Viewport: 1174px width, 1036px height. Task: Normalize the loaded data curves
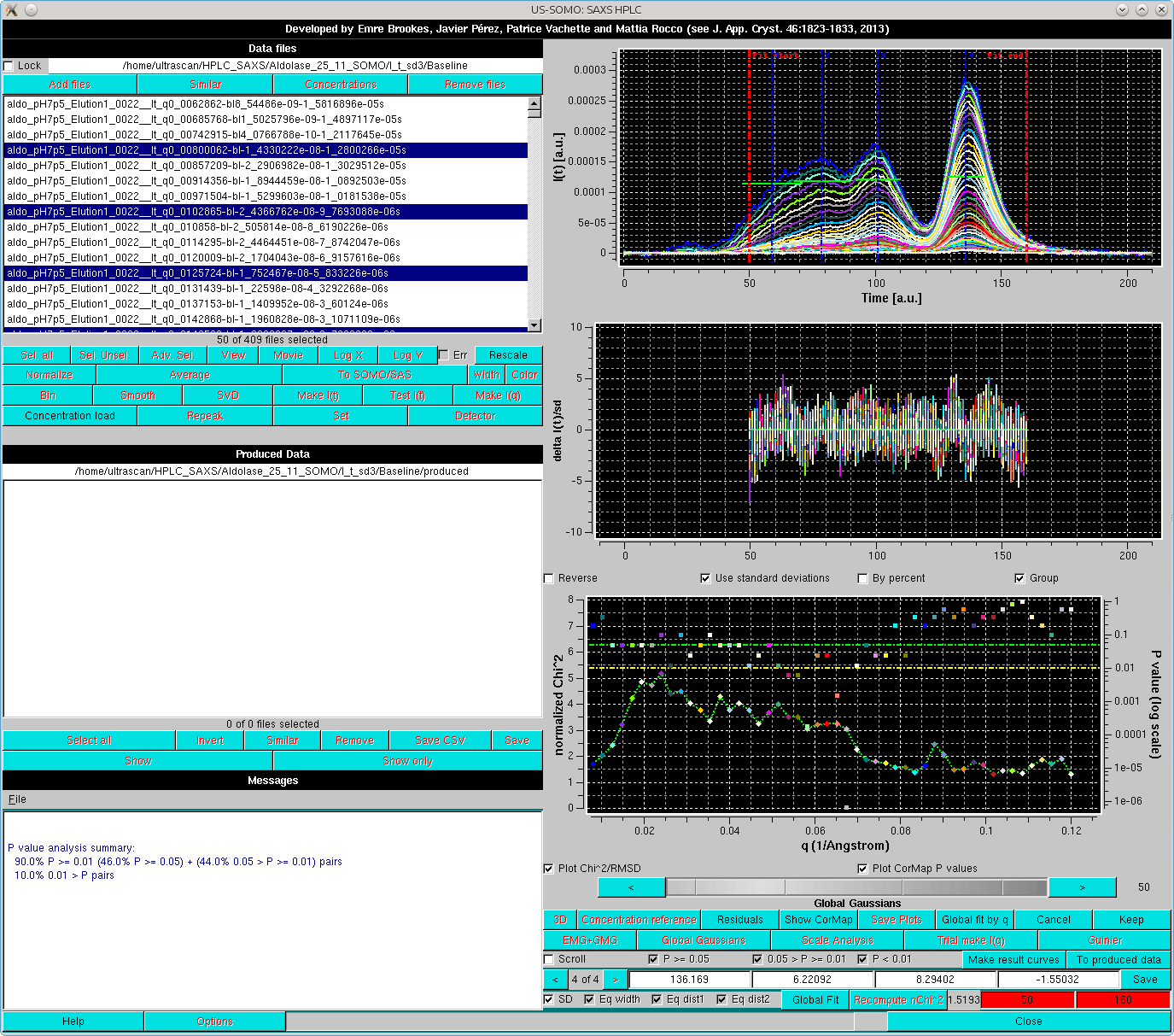point(49,374)
